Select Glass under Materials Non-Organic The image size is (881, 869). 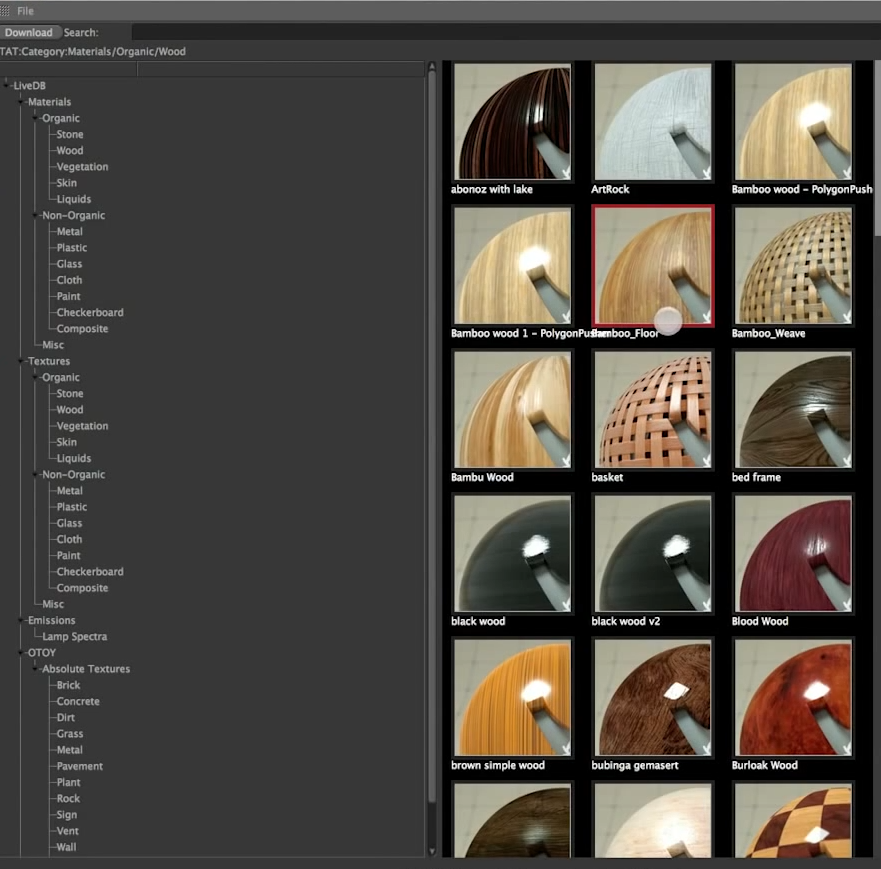(x=69, y=264)
